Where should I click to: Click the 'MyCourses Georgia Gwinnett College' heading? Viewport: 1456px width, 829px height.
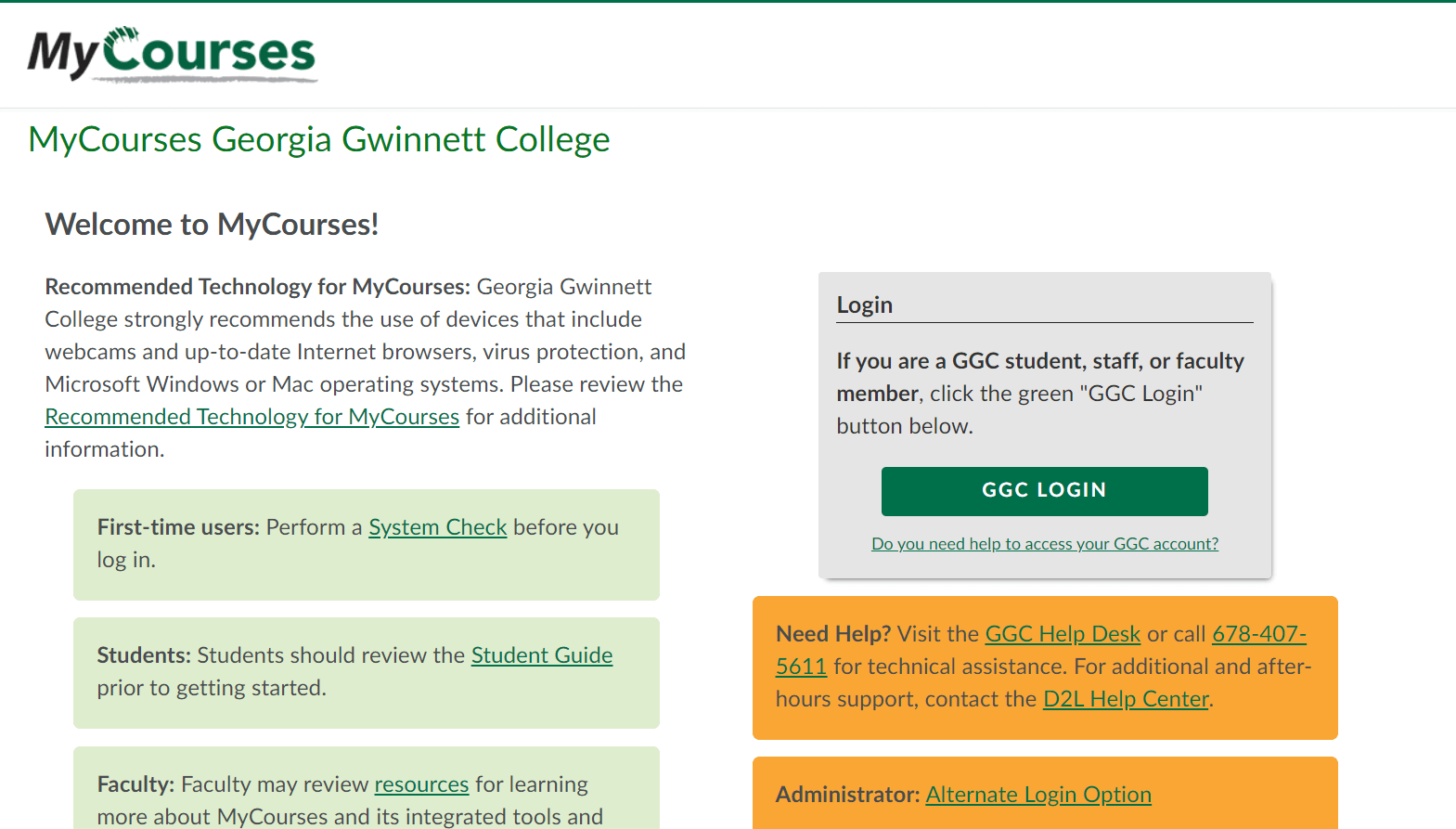click(319, 139)
